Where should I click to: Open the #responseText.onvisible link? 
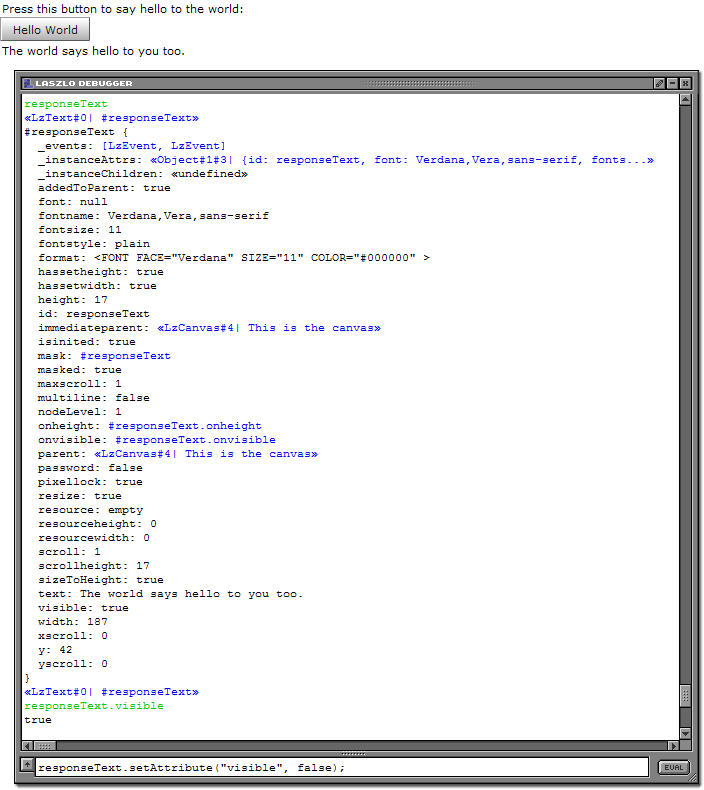(x=195, y=440)
